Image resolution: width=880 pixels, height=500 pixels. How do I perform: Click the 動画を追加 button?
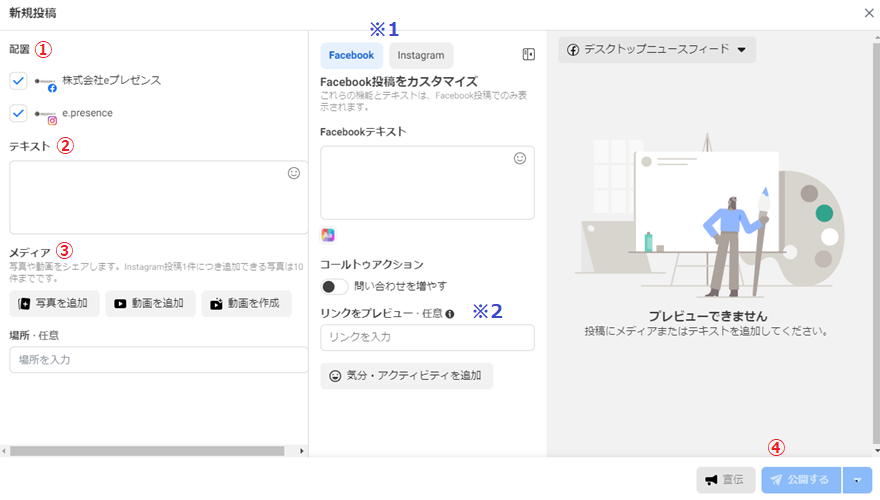150,304
